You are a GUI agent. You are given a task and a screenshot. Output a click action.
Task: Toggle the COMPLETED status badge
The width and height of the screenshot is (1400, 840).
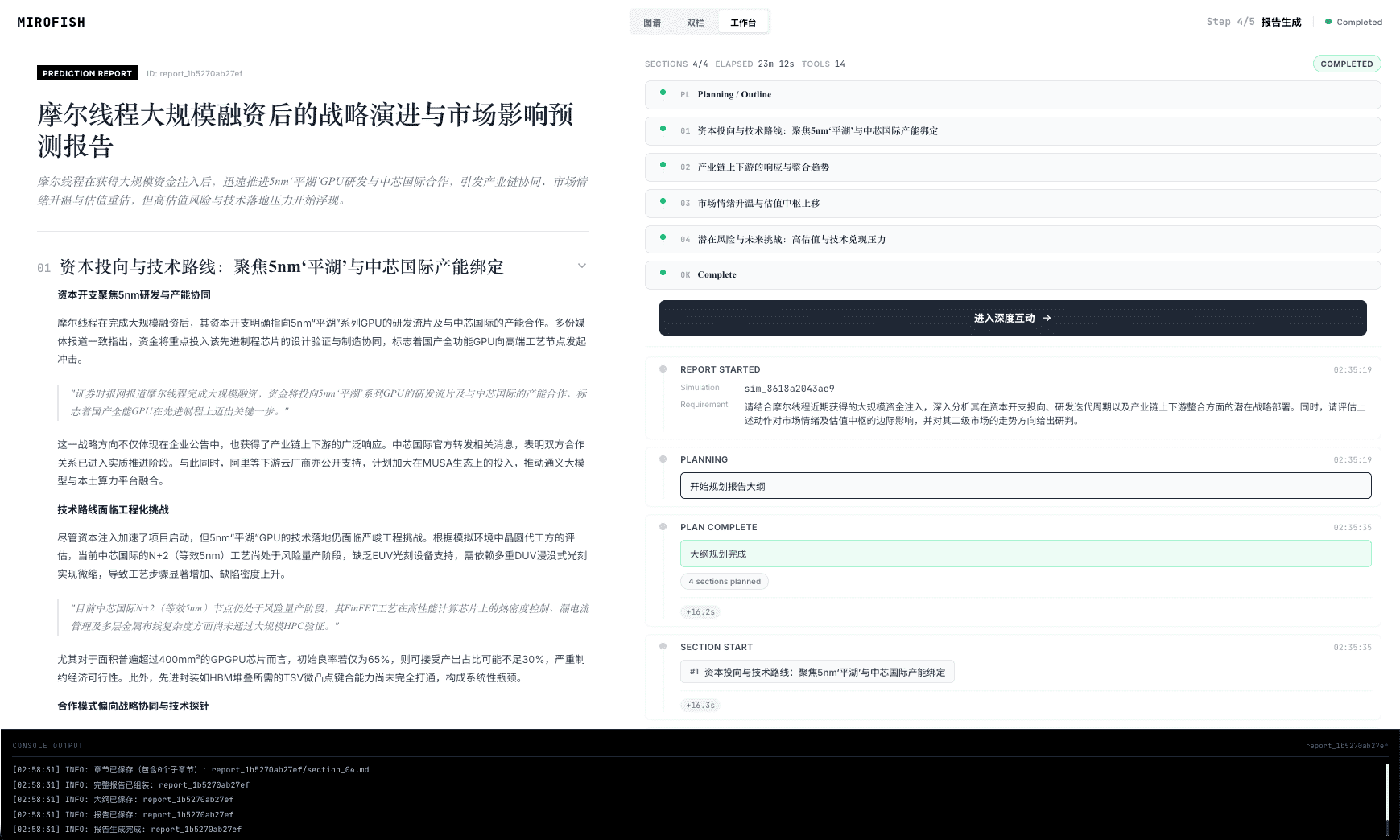tap(1346, 64)
